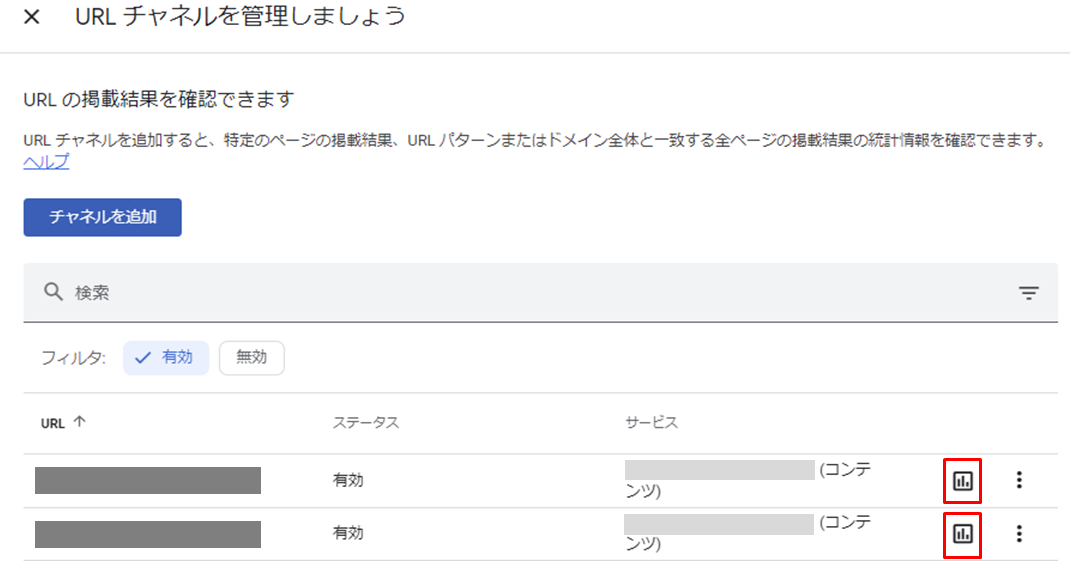This screenshot has width=1080, height=568.
Task: Click the second row's redacted URL
Action: [148, 534]
